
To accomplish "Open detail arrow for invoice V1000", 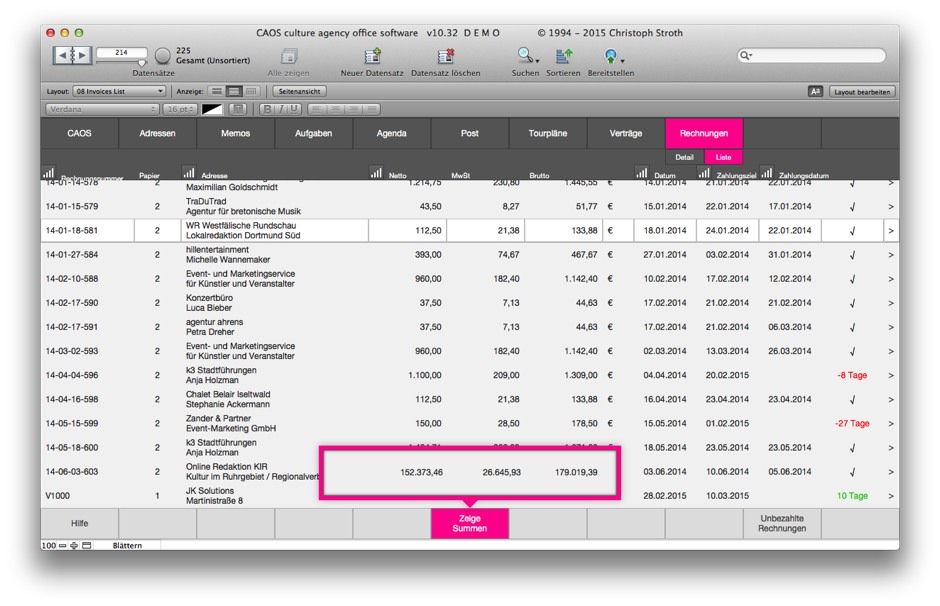I will (891, 496).
